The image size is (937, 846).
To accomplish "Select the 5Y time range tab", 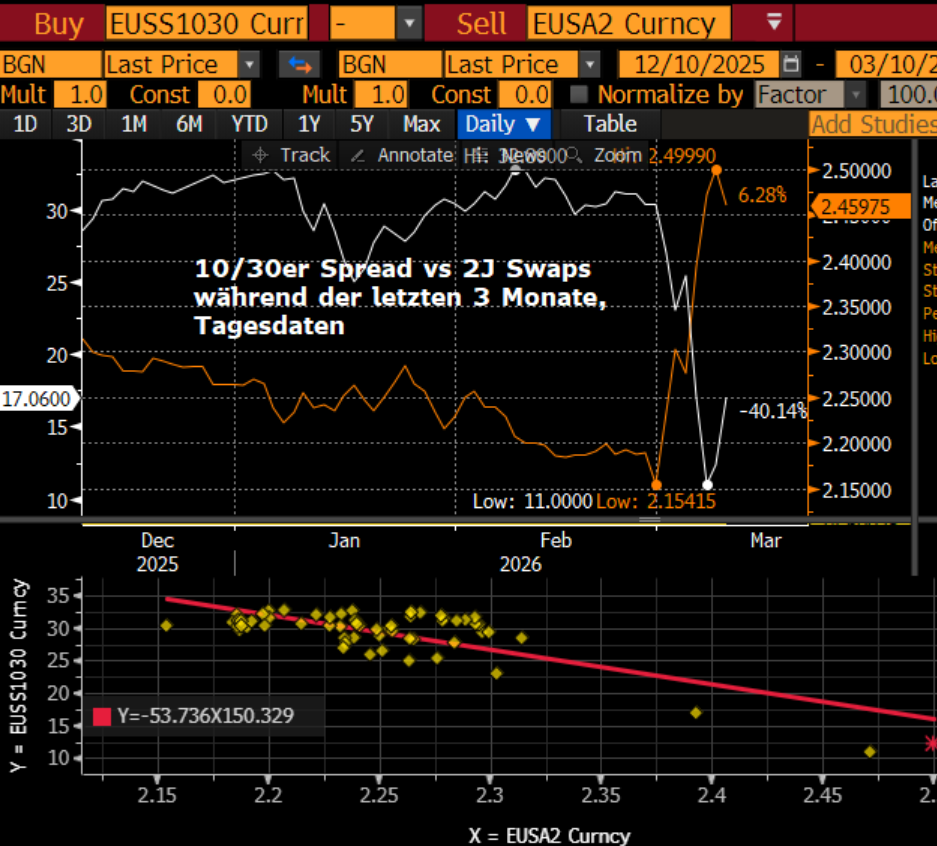I will [x=362, y=124].
